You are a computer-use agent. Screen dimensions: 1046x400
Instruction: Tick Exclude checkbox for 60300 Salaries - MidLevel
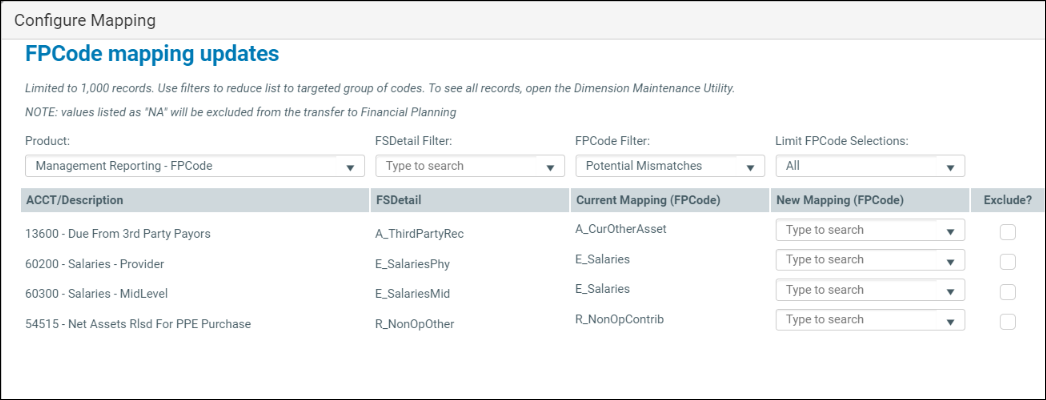[x=1008, y=292]
